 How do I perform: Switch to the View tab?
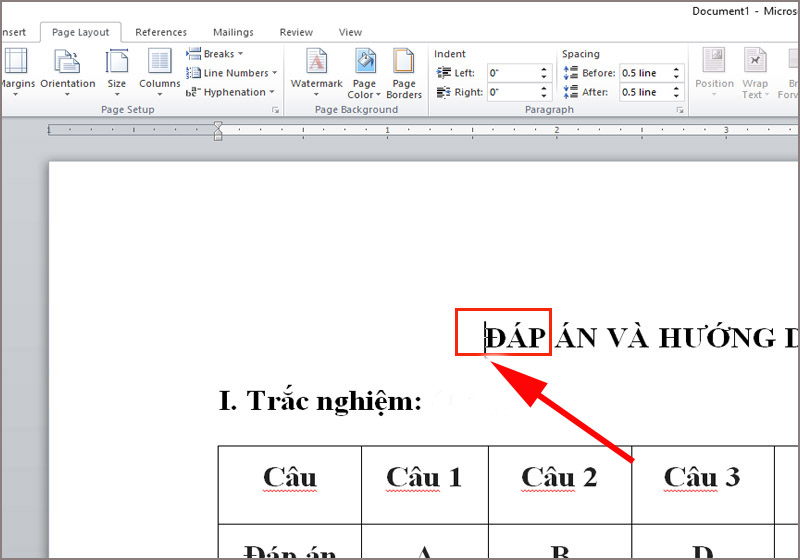(x=350, y=32)
